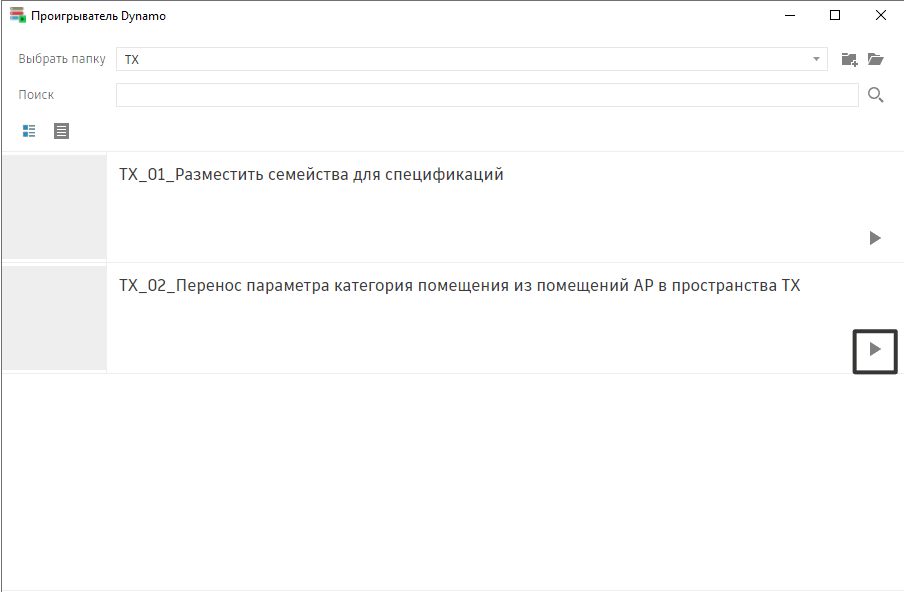Switch to the tile view mode icon
This screenshot has width=904, height=592.
coord(29,131)
